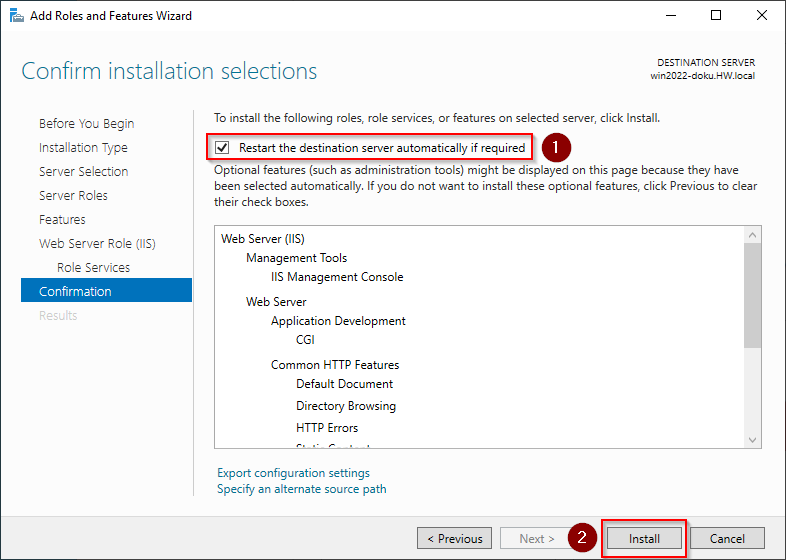Open Web Server Role (IIS) step
This screenshot has height=560, width=786.
tap(97, 244)
